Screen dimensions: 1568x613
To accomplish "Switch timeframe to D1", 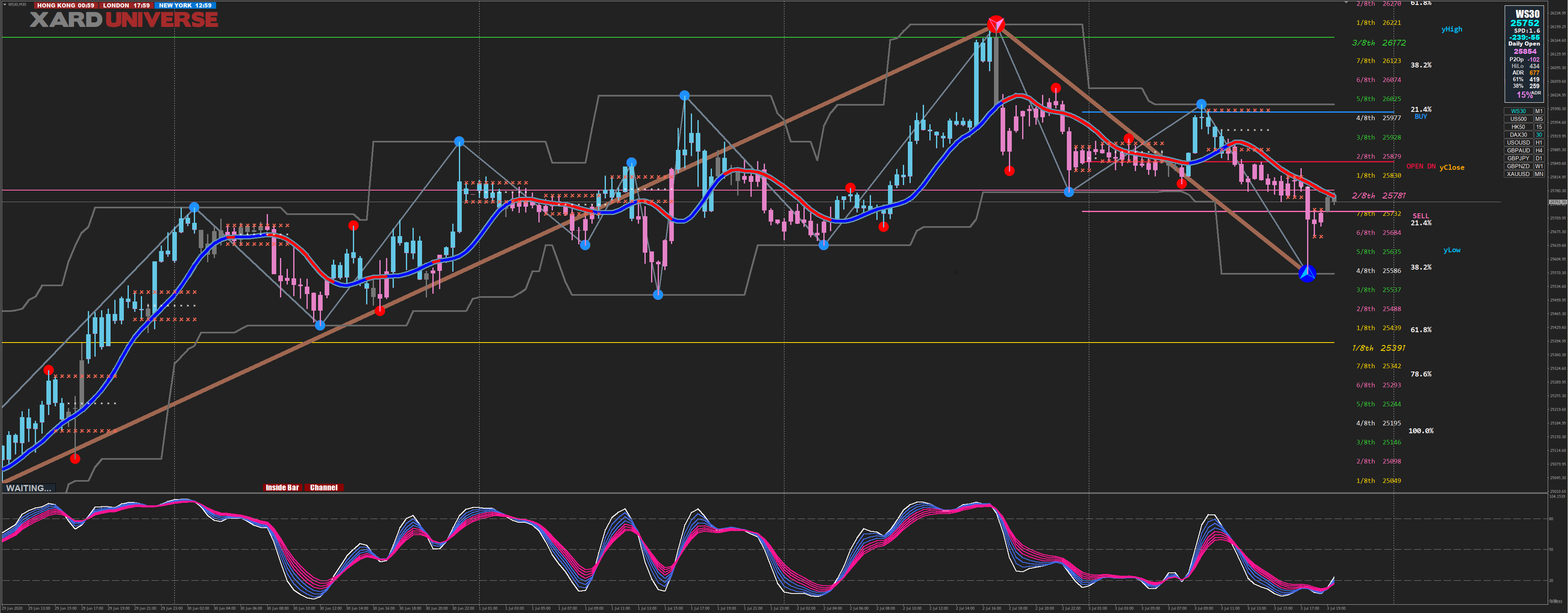I will tap(1539, 158).
